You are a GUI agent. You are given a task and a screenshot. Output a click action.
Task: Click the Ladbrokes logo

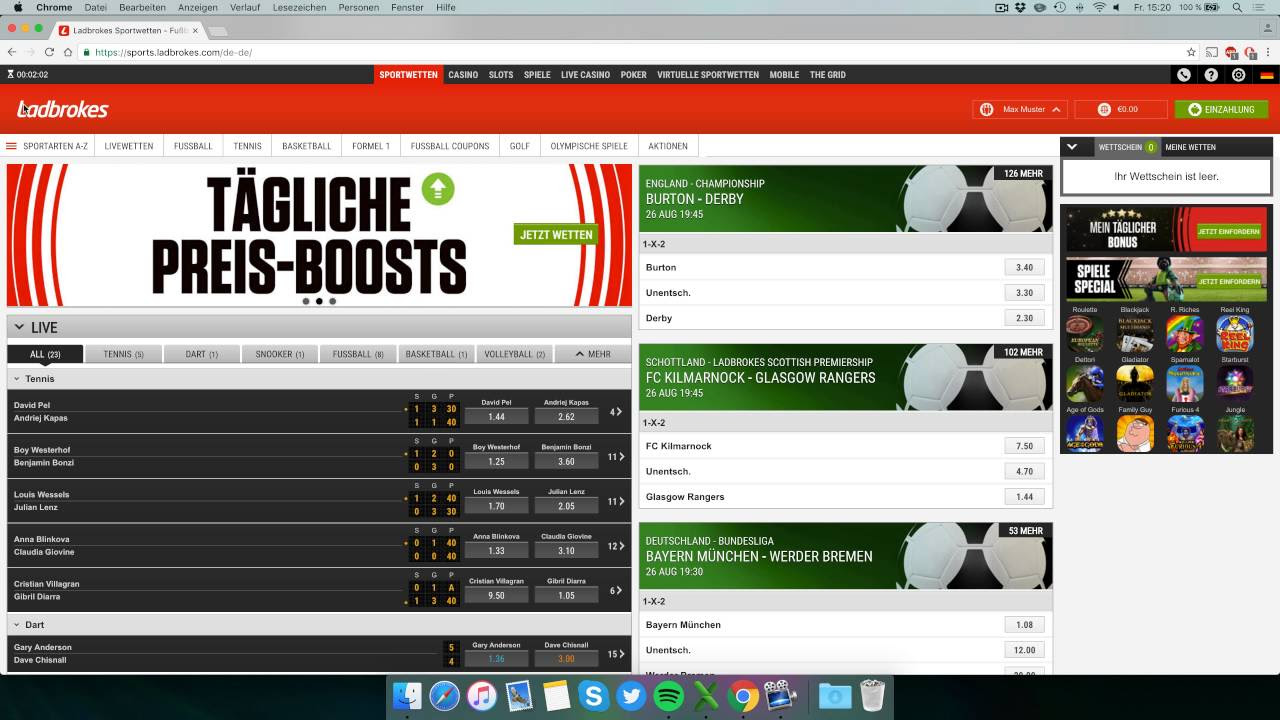click(63, 109)
